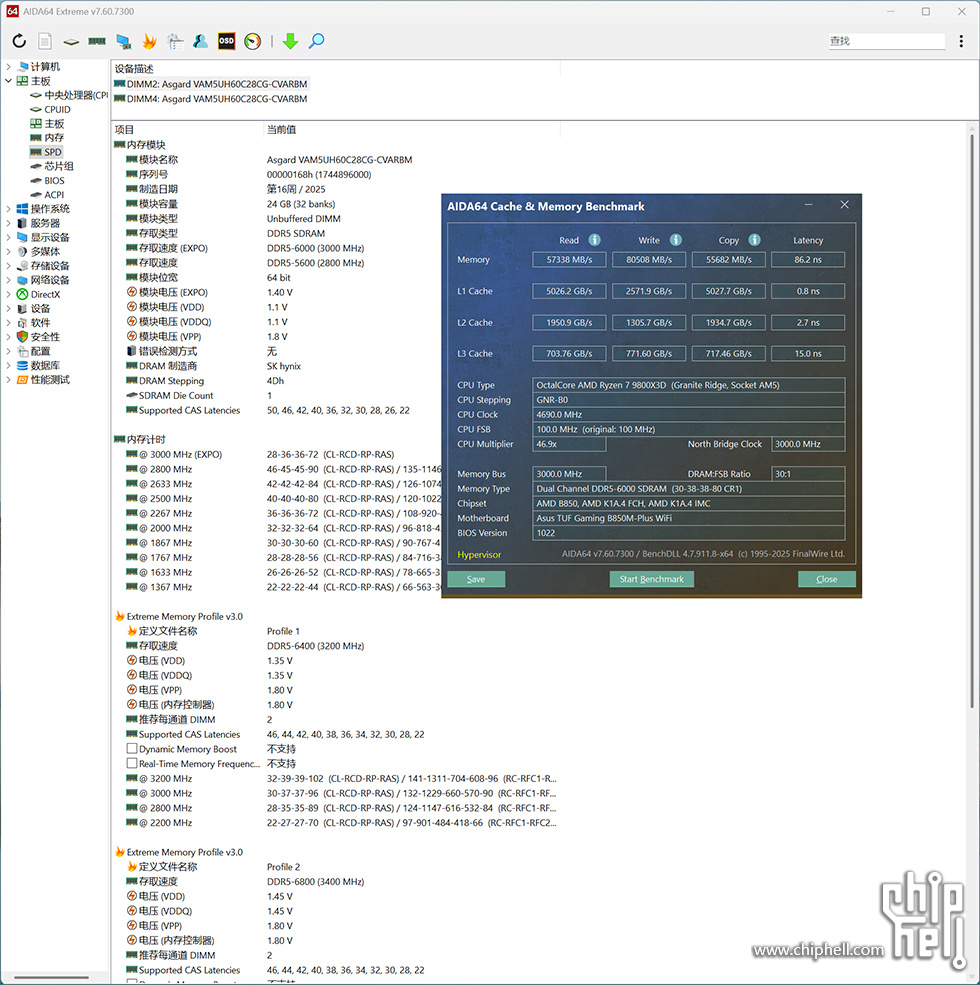Select DIMM4 Asgard device row
This screenshot has width=980, height=985.
click(211, 99)
